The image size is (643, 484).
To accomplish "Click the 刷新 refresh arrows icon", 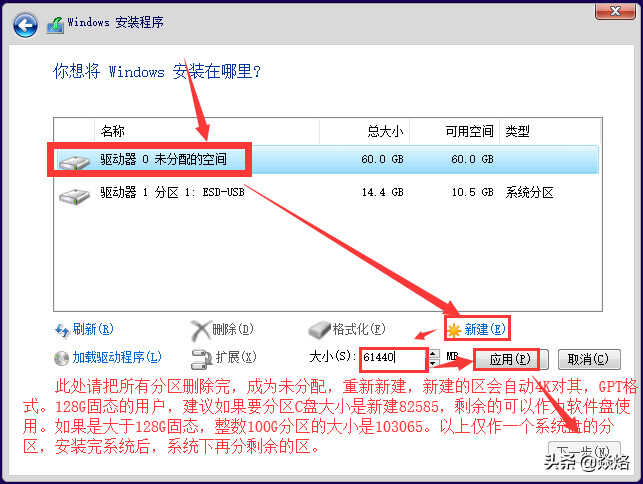I will [x=62, y=330].
